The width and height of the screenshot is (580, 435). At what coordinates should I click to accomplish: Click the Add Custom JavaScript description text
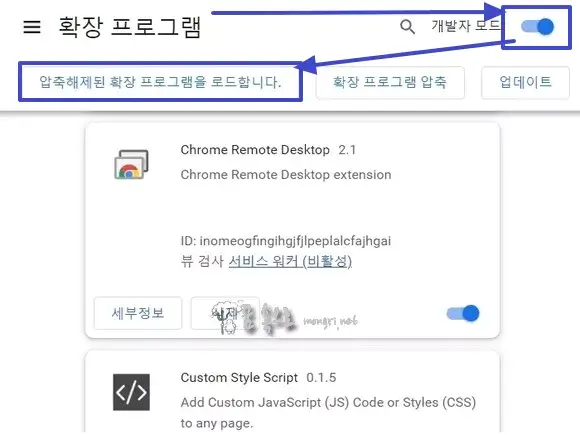click(328, 412)
